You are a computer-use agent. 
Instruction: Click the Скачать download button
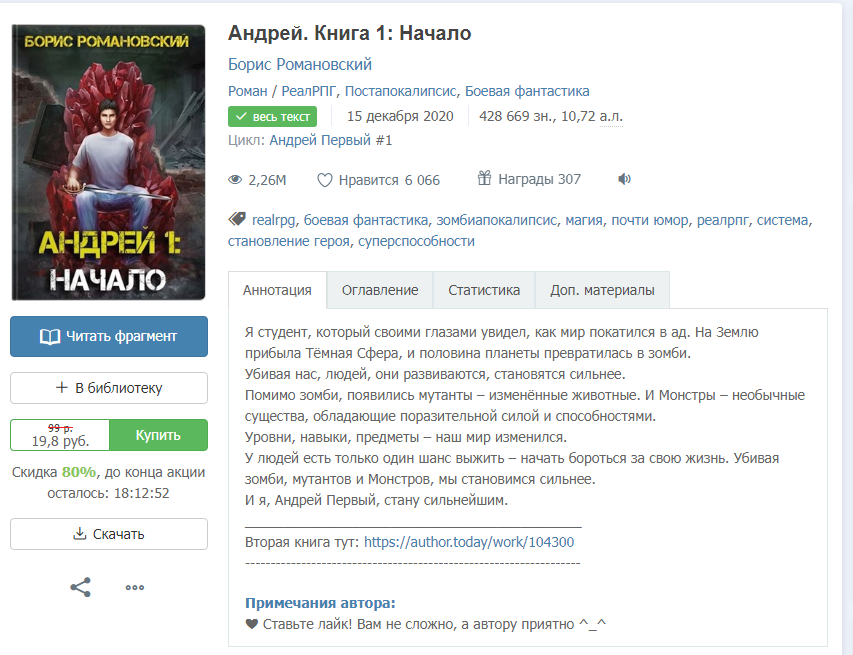pos(109,534)
